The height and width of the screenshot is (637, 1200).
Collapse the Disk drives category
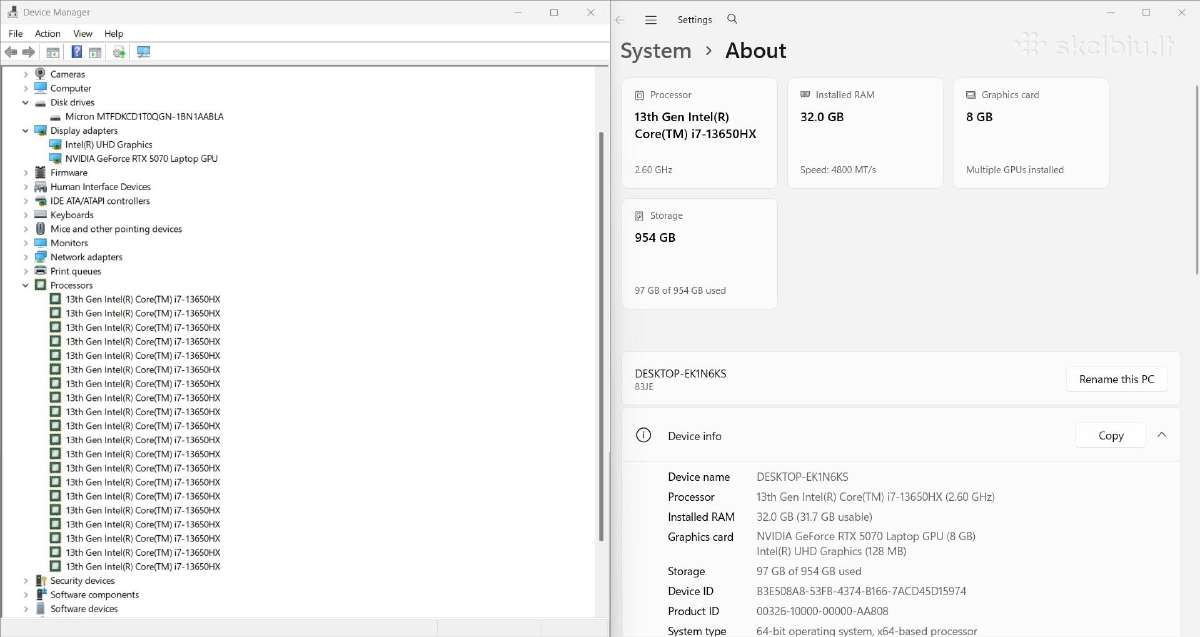[26, 102]
